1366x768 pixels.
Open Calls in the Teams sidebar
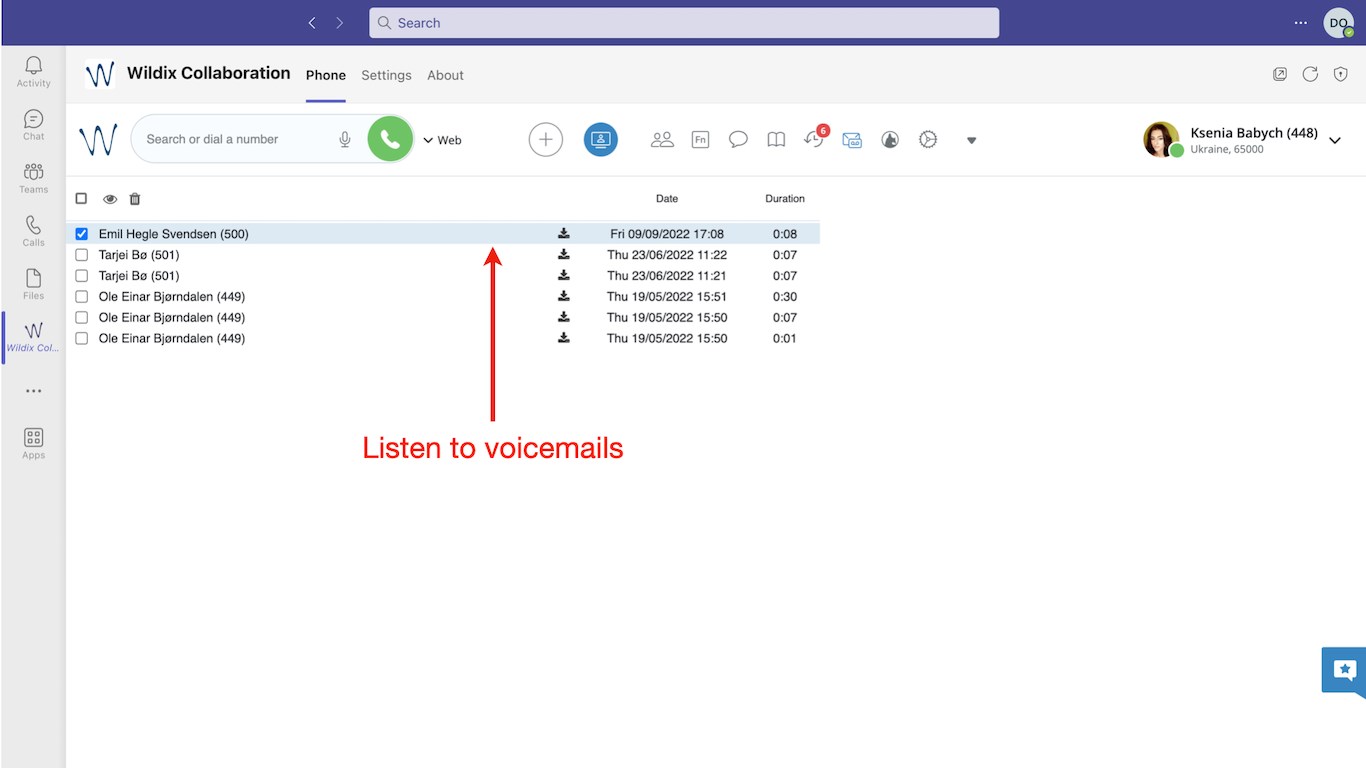pyautogui.click(x=33, y=231)
